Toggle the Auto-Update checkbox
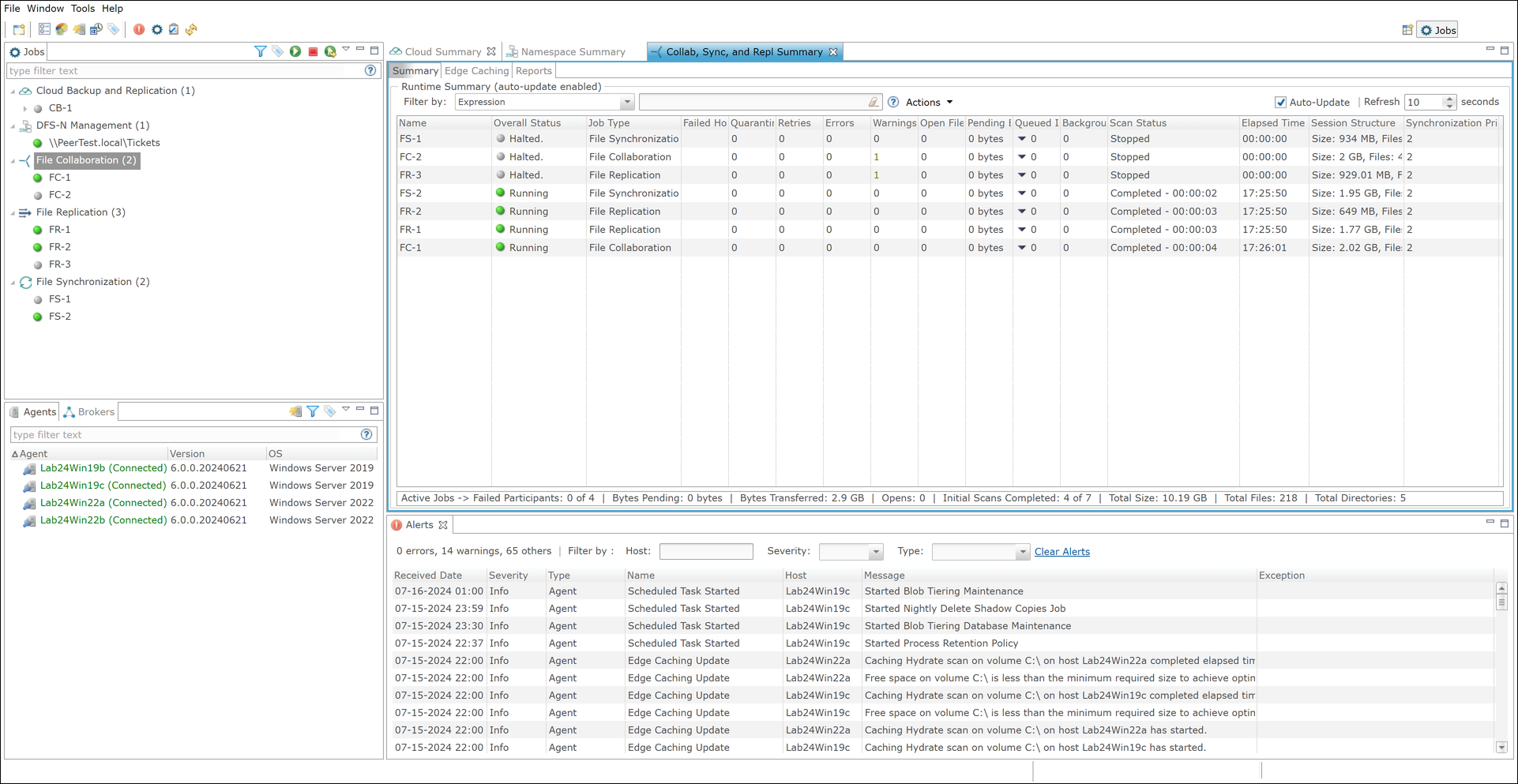This screenshot has height=784, width=1518. [1280, 102]
